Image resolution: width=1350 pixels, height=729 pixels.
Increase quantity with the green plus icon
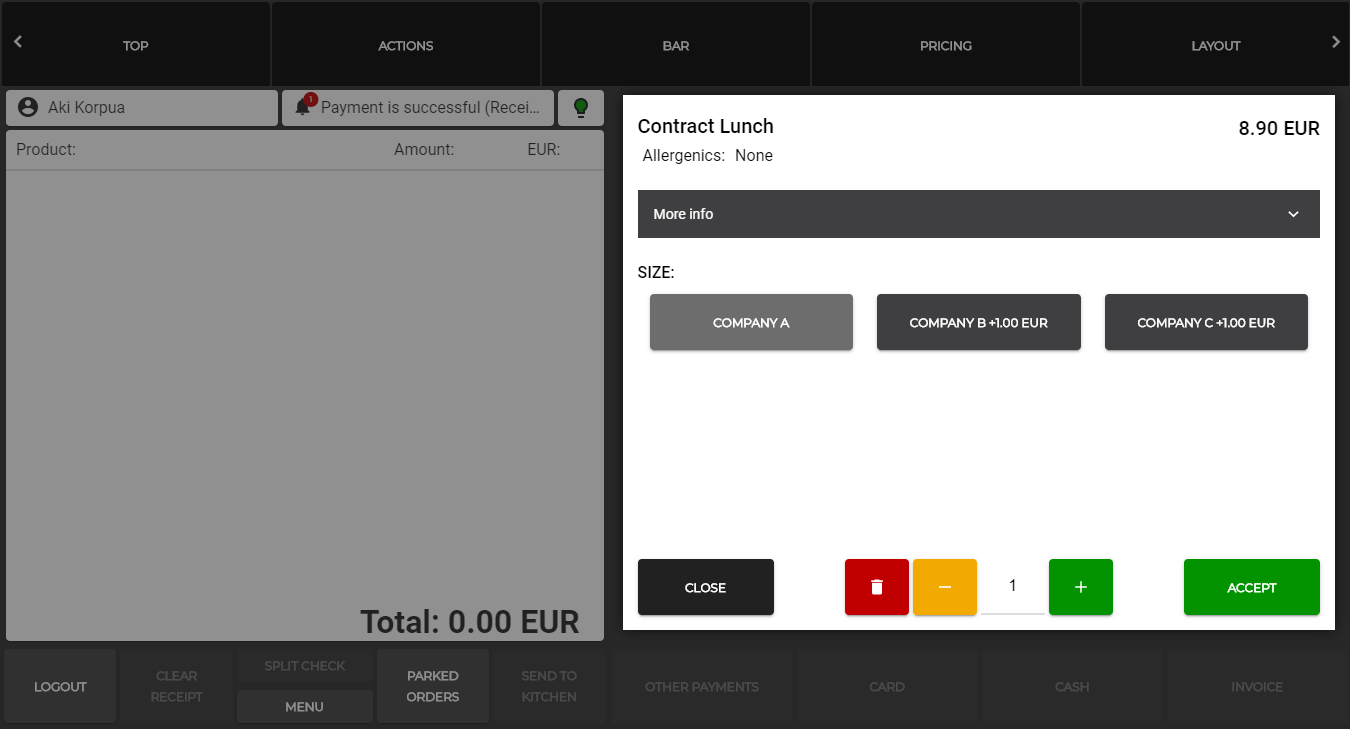(x=1080, y=587)
